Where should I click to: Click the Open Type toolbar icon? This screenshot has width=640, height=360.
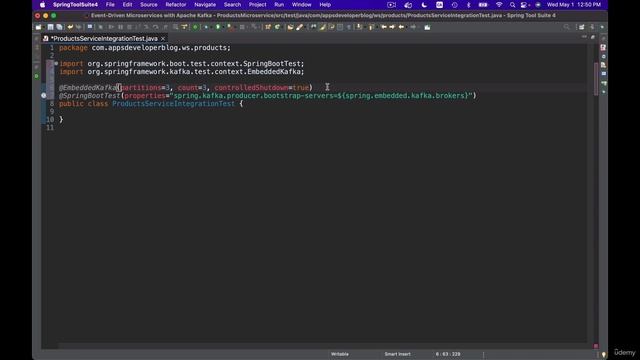pos(290,27)
